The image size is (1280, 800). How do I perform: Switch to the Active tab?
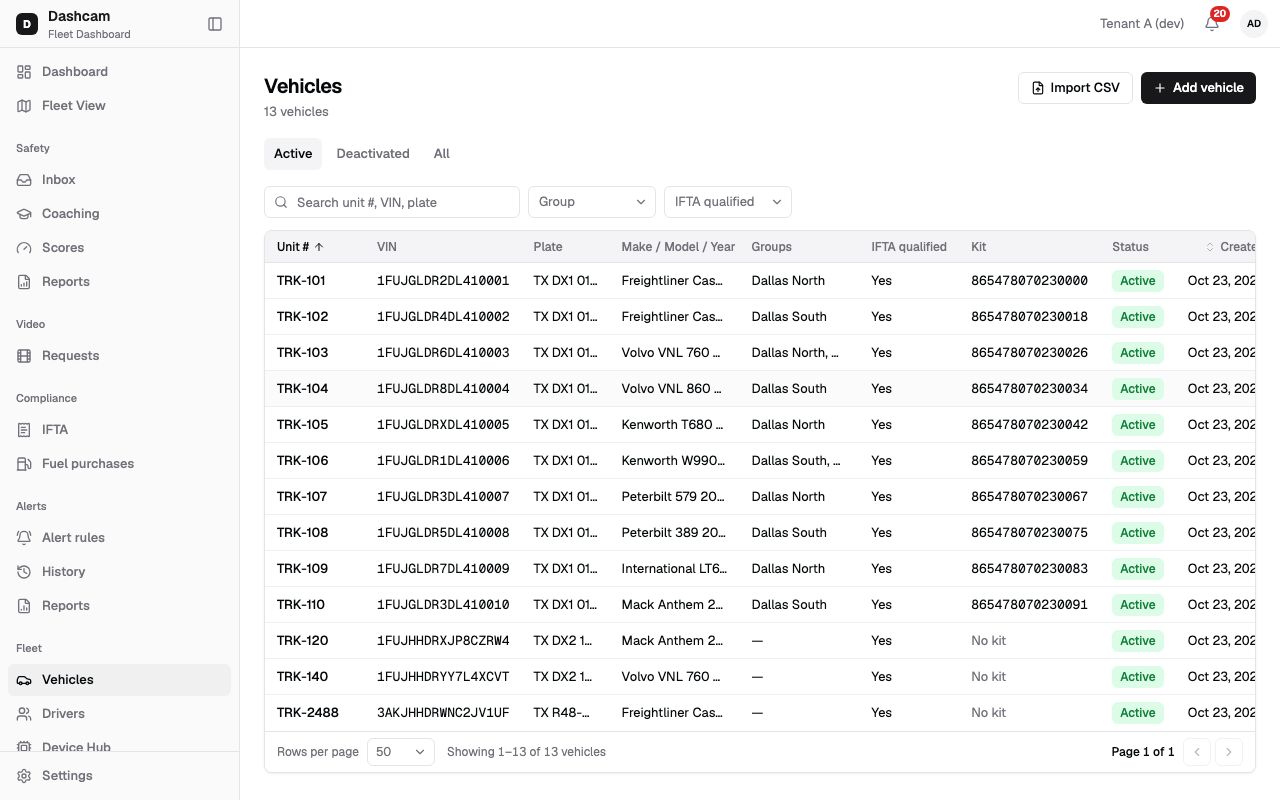[x=293, y=154]
